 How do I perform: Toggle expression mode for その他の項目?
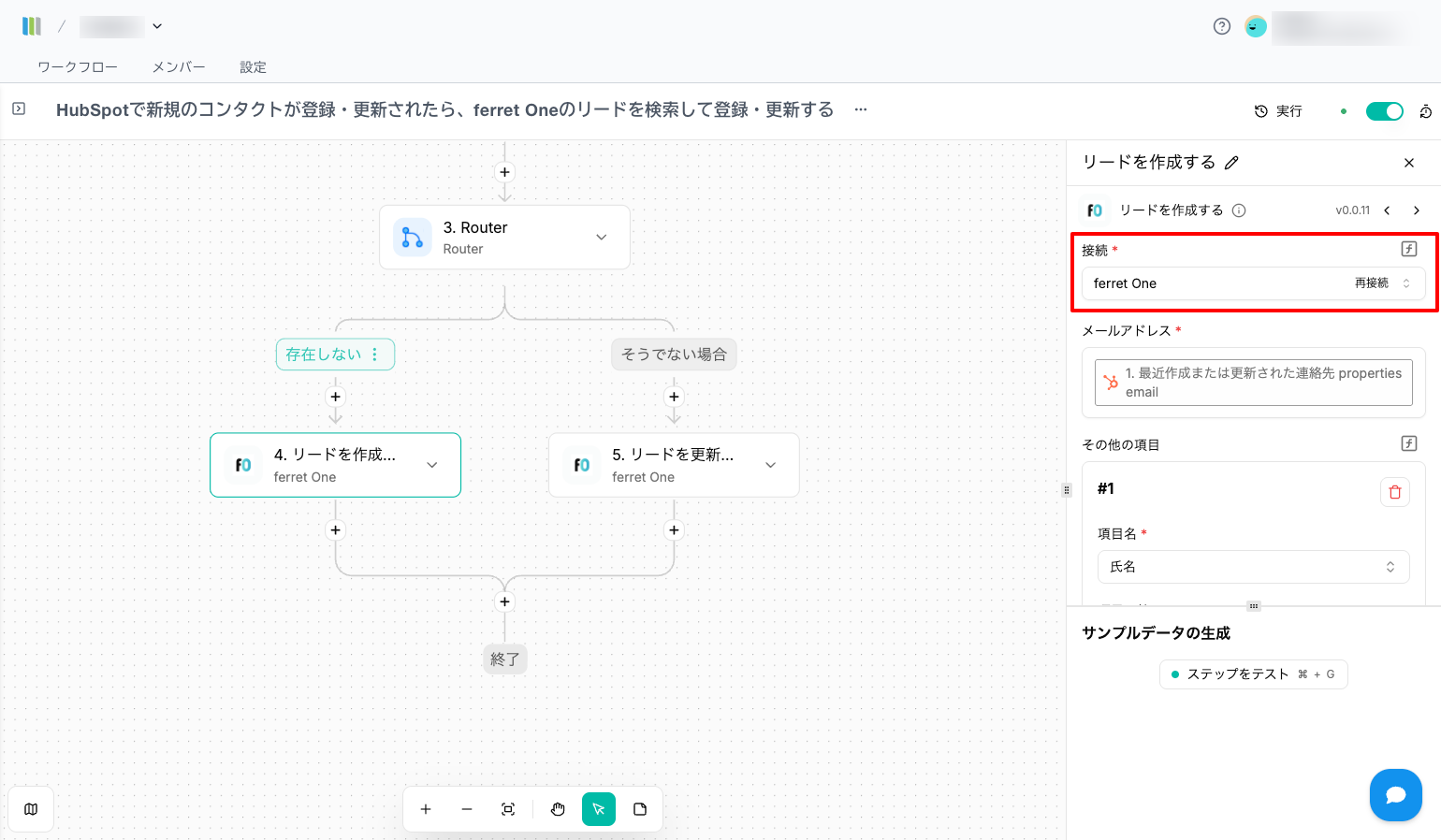[1408, 443]
